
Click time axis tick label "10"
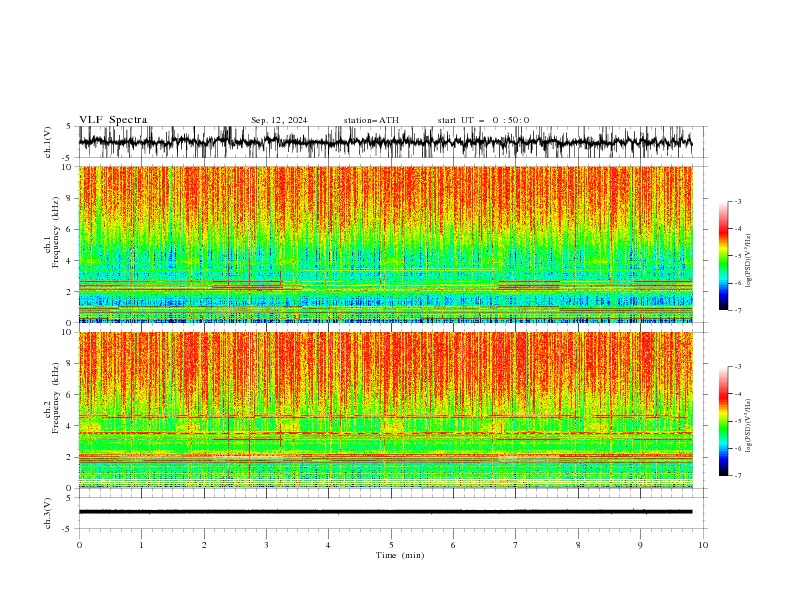(x=703, y=545)
